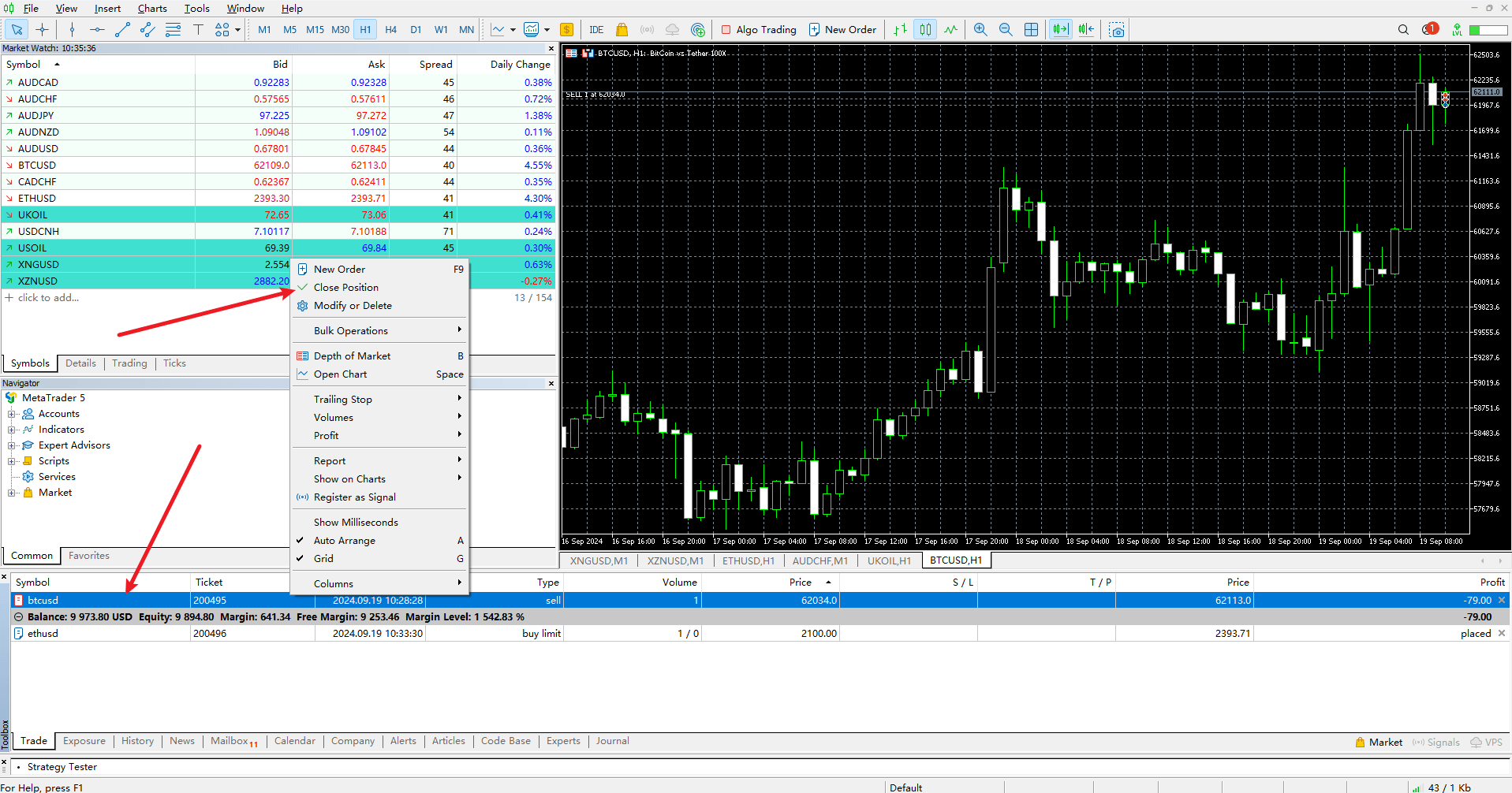This screenshot has width=1512, height=793.
Task: Open the search magnifier icon
Action: coord(1403,30)
